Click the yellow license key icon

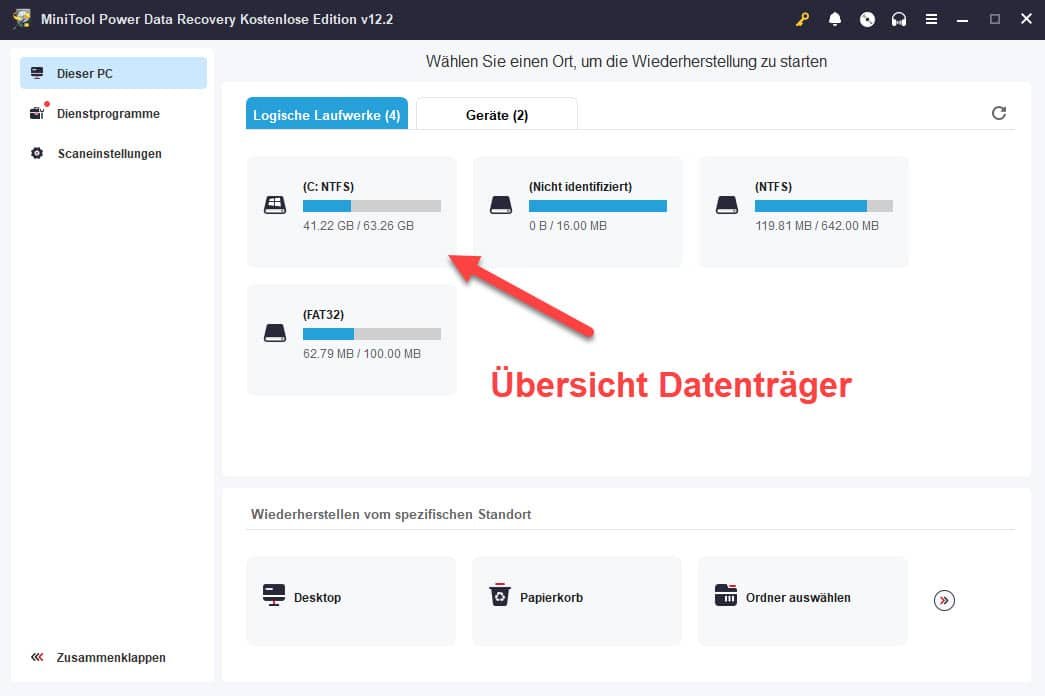coord(800,19)
